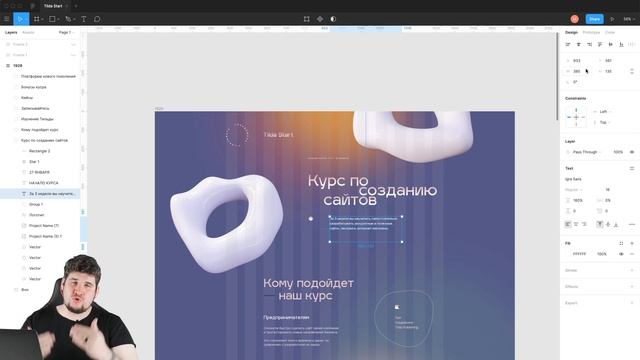The width and height of the screenshot is (640, 360).
Task: Select the Move tool
Action: click(x=19, y=19)
